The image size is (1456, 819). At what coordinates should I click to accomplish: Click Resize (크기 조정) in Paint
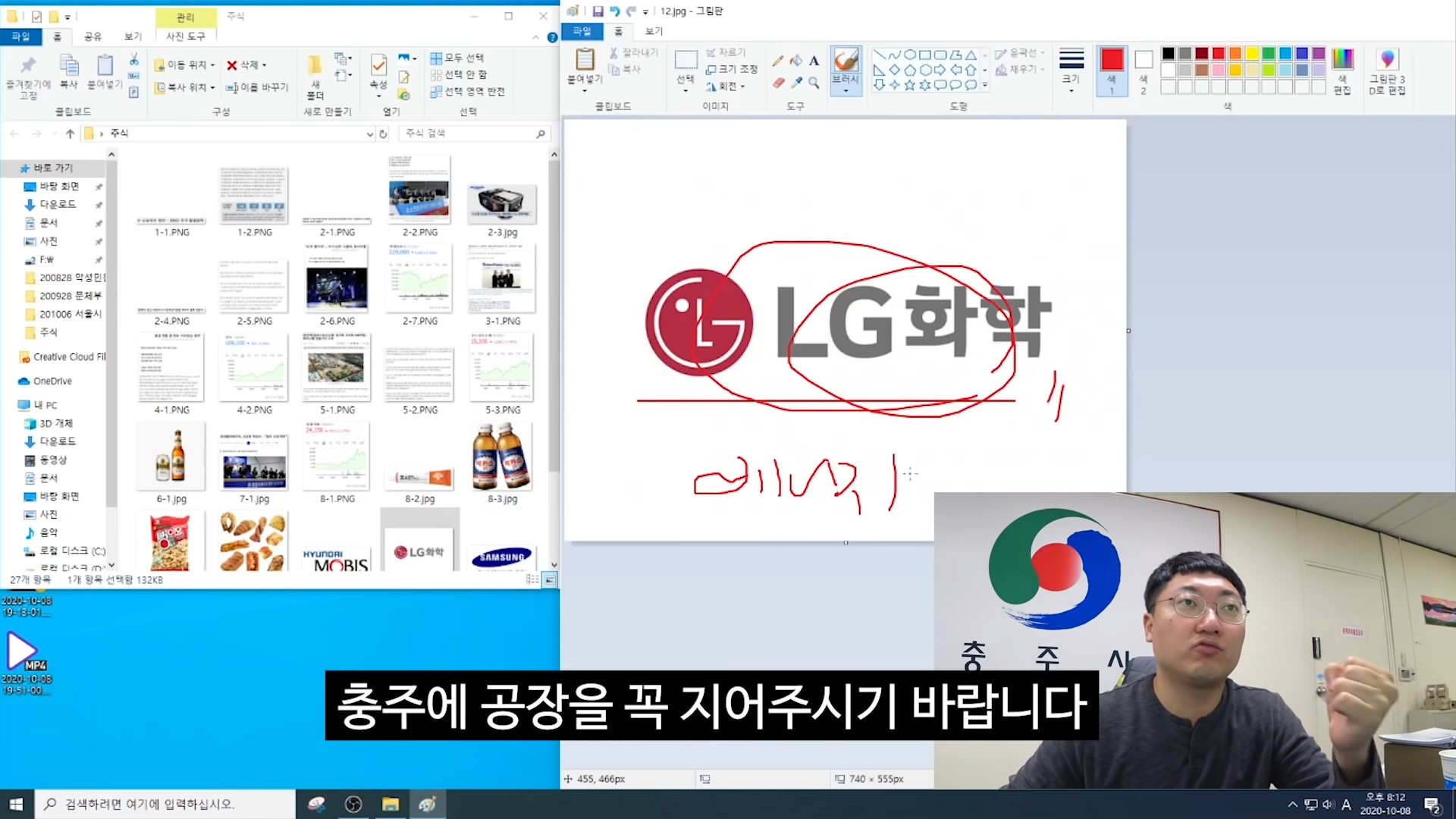click(x=732, y=69)
